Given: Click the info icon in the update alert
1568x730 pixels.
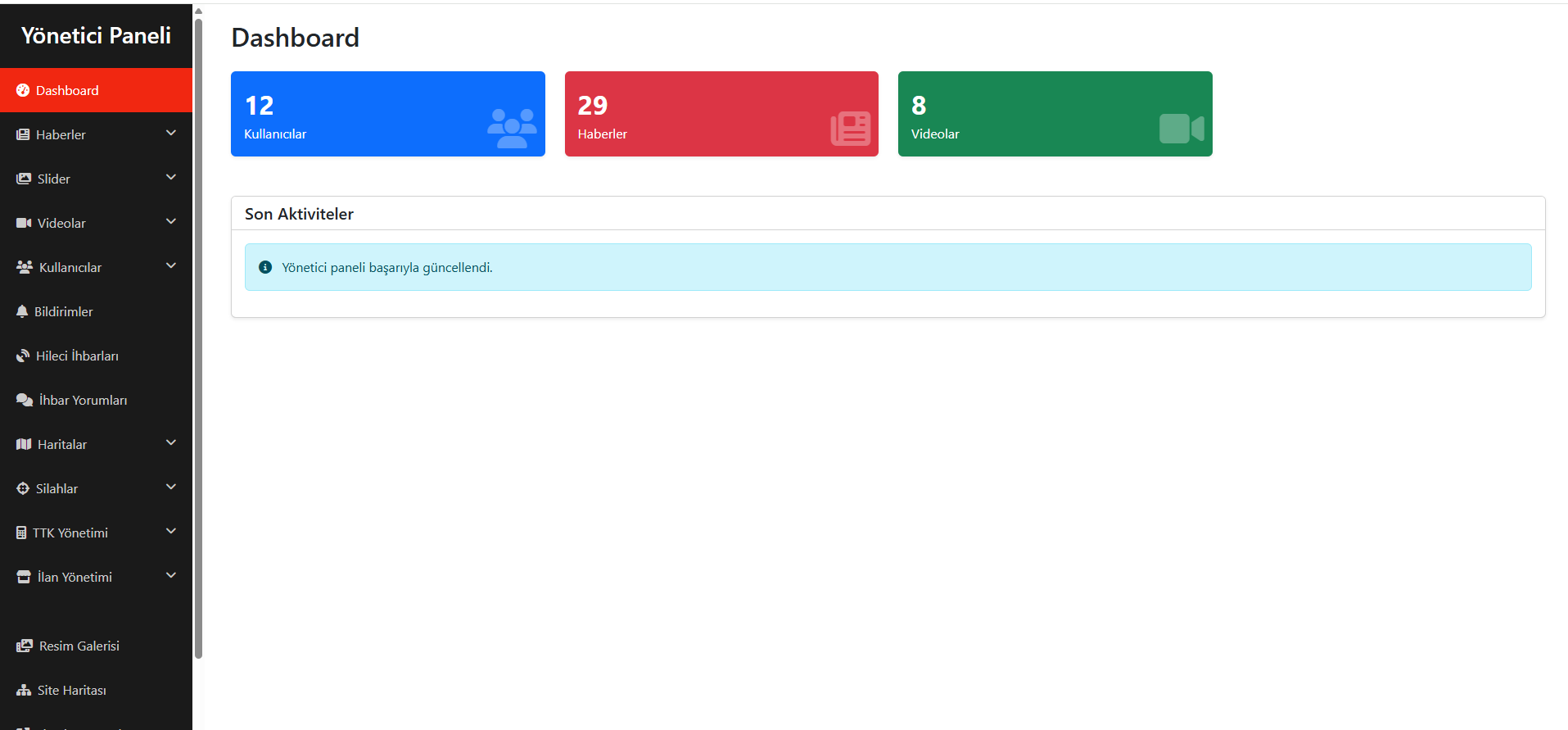Looking at the screenshot, I should 265,267.
